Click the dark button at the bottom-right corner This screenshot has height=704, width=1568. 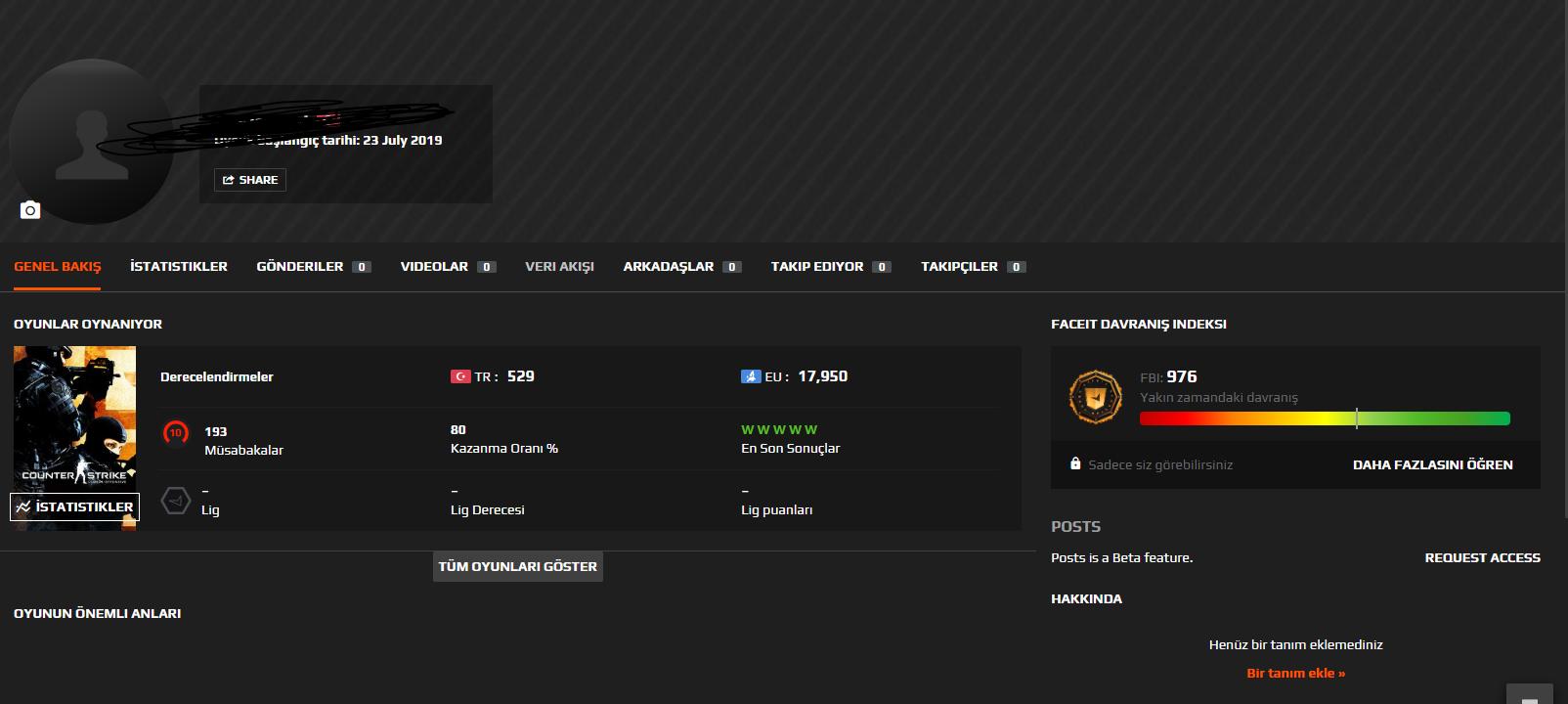tap(1530, 694)
